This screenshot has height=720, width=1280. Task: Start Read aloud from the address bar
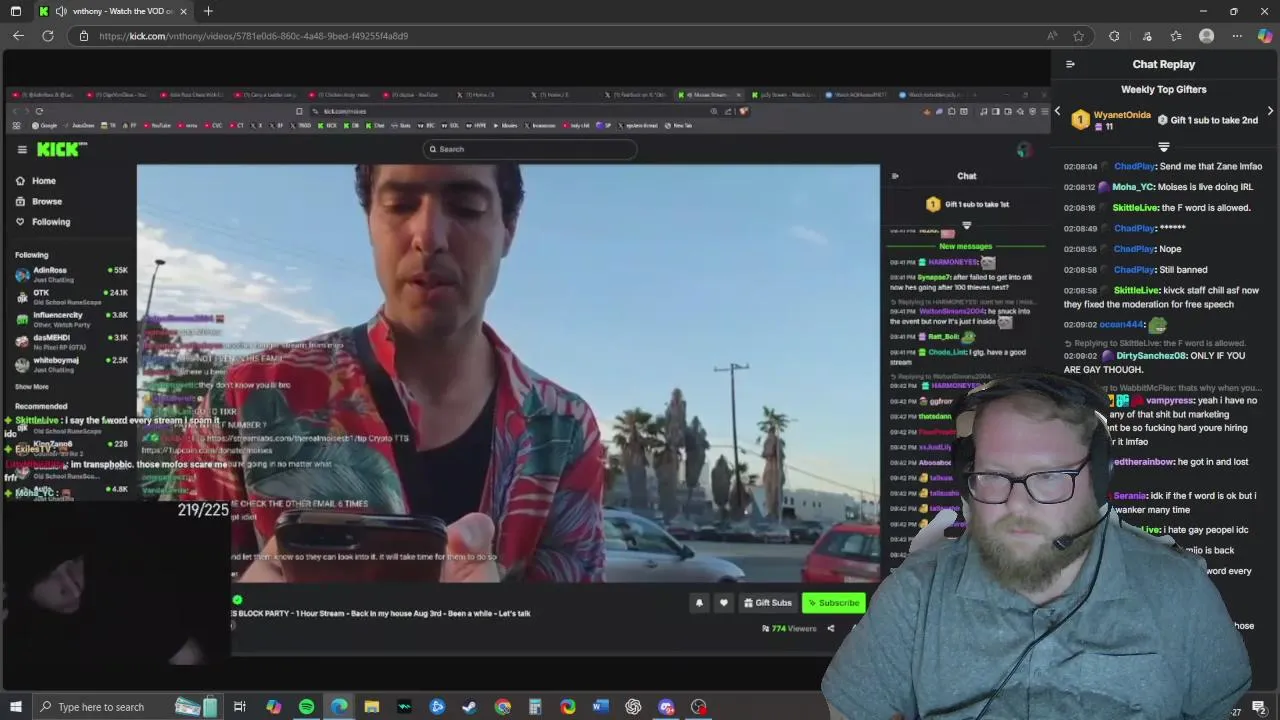pos(1052,36)
